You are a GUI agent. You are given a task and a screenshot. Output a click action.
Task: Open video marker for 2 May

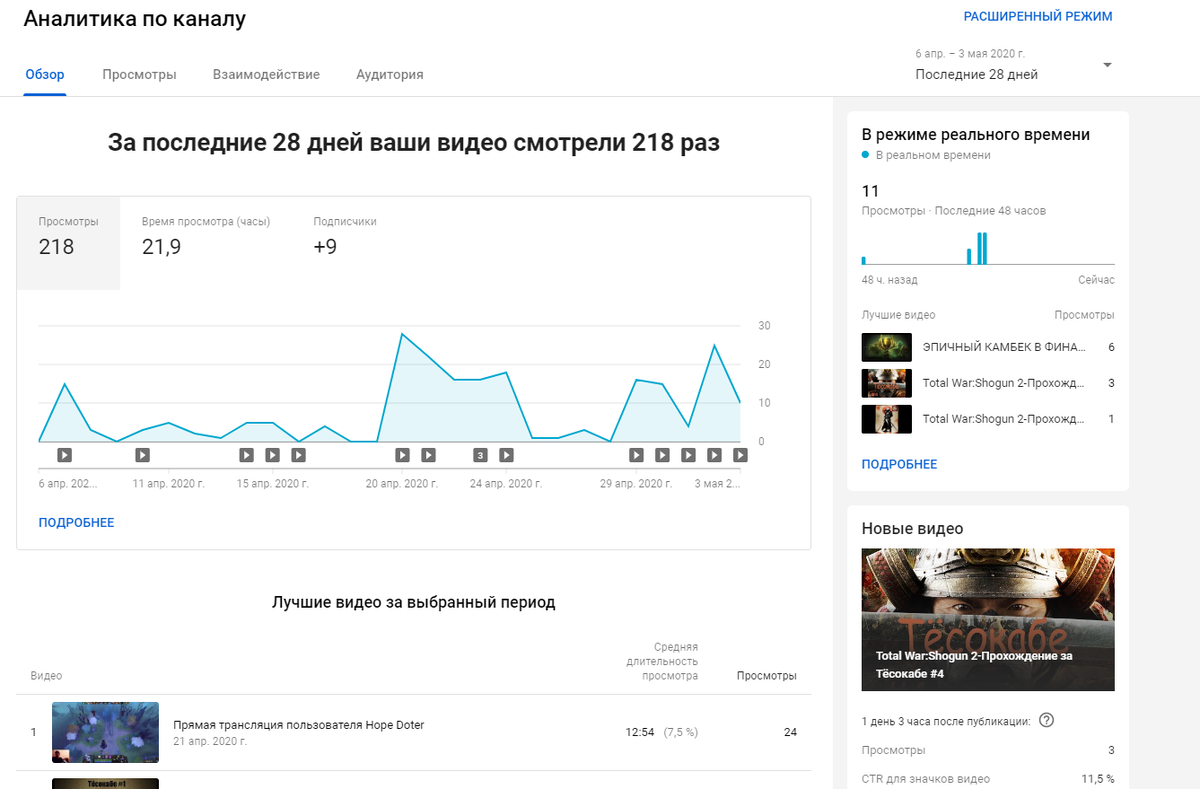point(715,455)
